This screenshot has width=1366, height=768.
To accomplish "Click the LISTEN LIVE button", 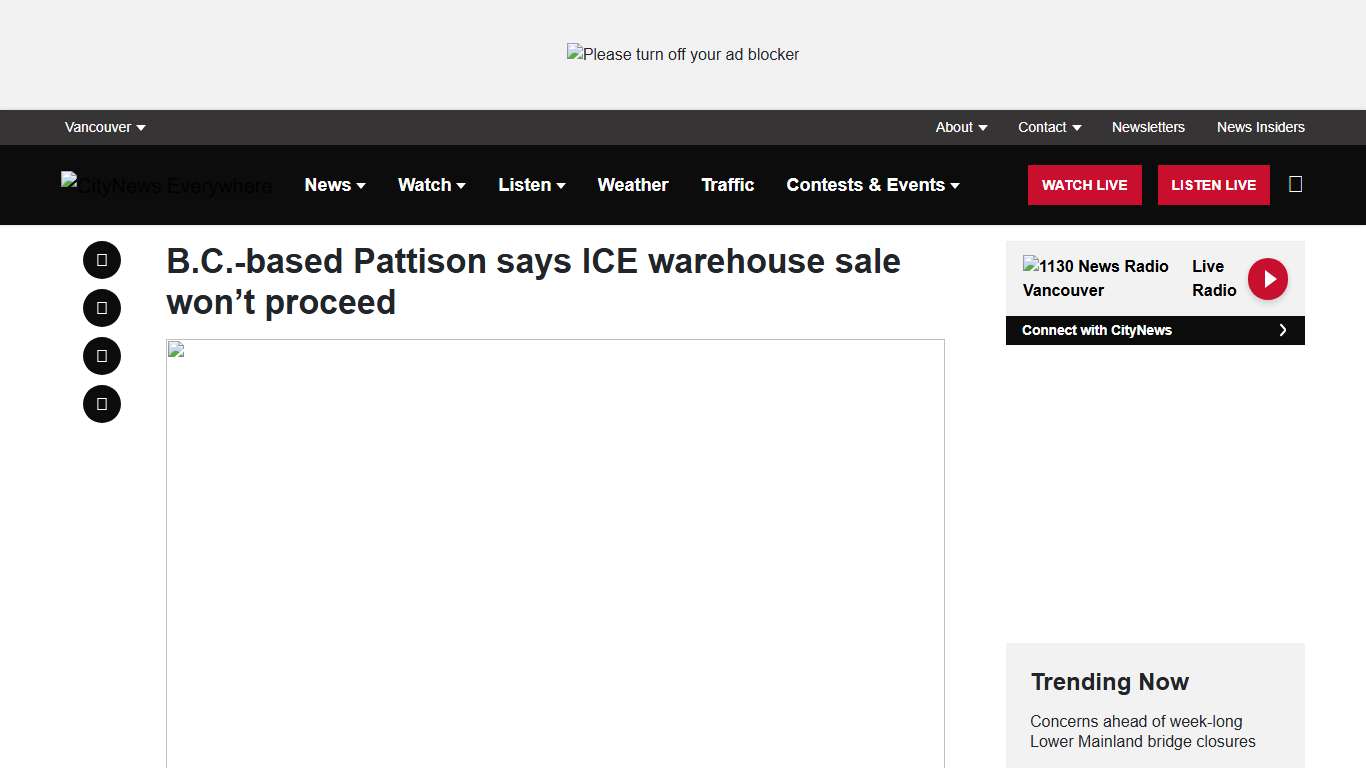I will 1213,185.
